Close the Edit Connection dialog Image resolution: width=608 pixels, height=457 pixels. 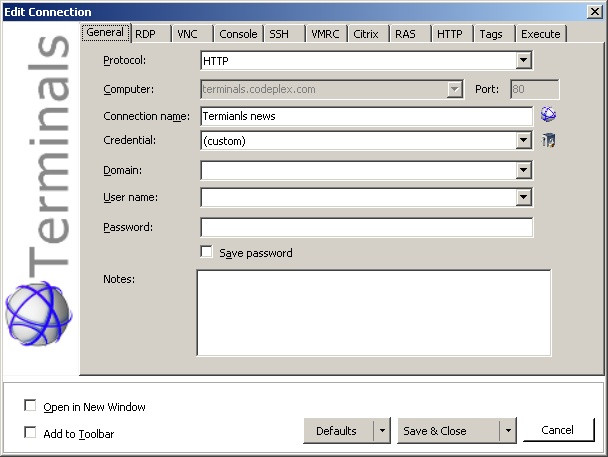pyautogui.click(x=594, y=12)
